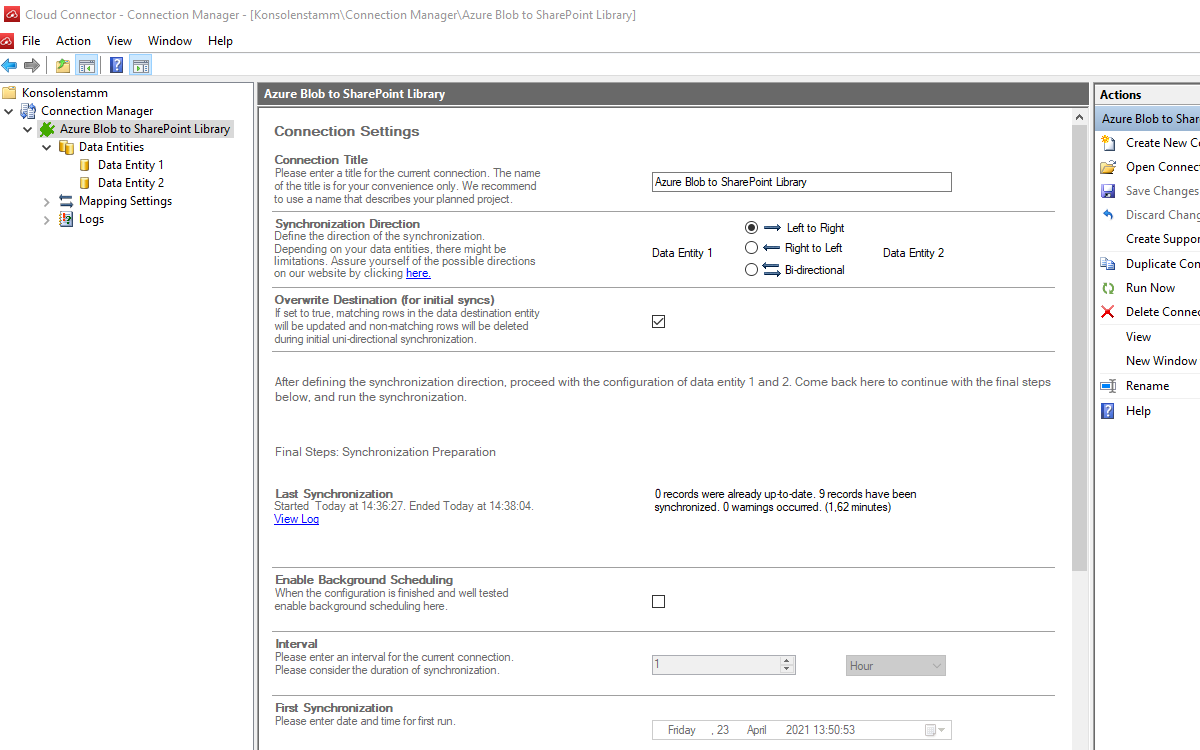
Task: Open the Window menu
Action: click(x=170, y=41)
